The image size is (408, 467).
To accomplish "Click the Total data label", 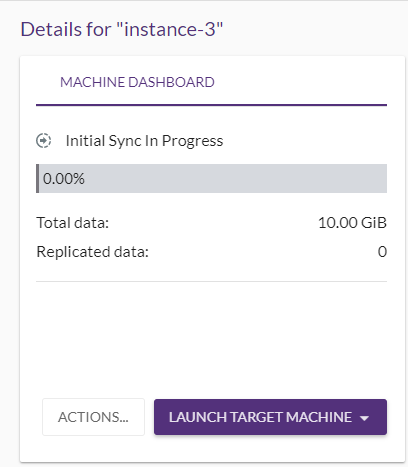I will pyautogui.click(x=73, y=223).
